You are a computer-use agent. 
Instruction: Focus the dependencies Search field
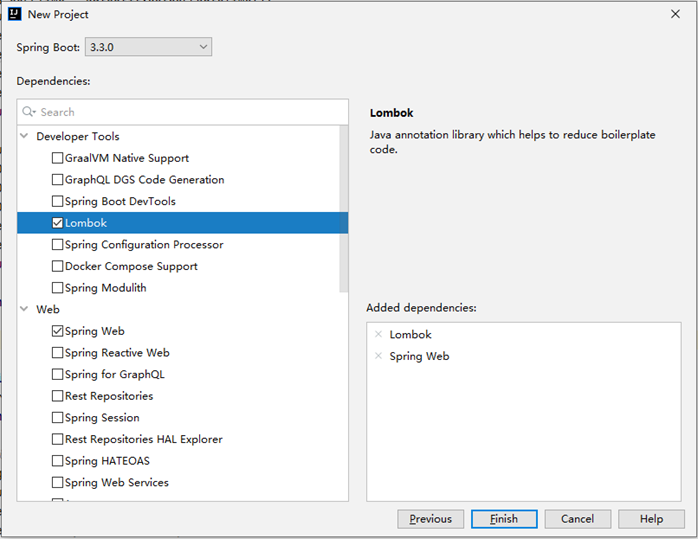click(183, 112)
